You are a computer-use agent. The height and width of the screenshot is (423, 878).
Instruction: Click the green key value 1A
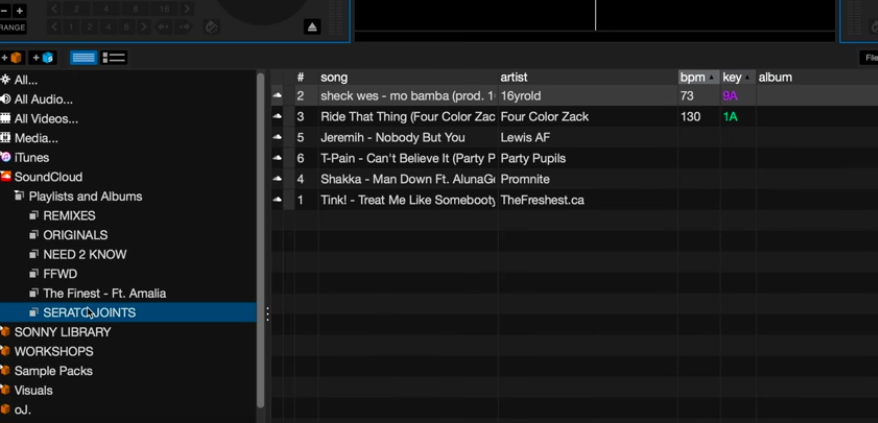730,117
